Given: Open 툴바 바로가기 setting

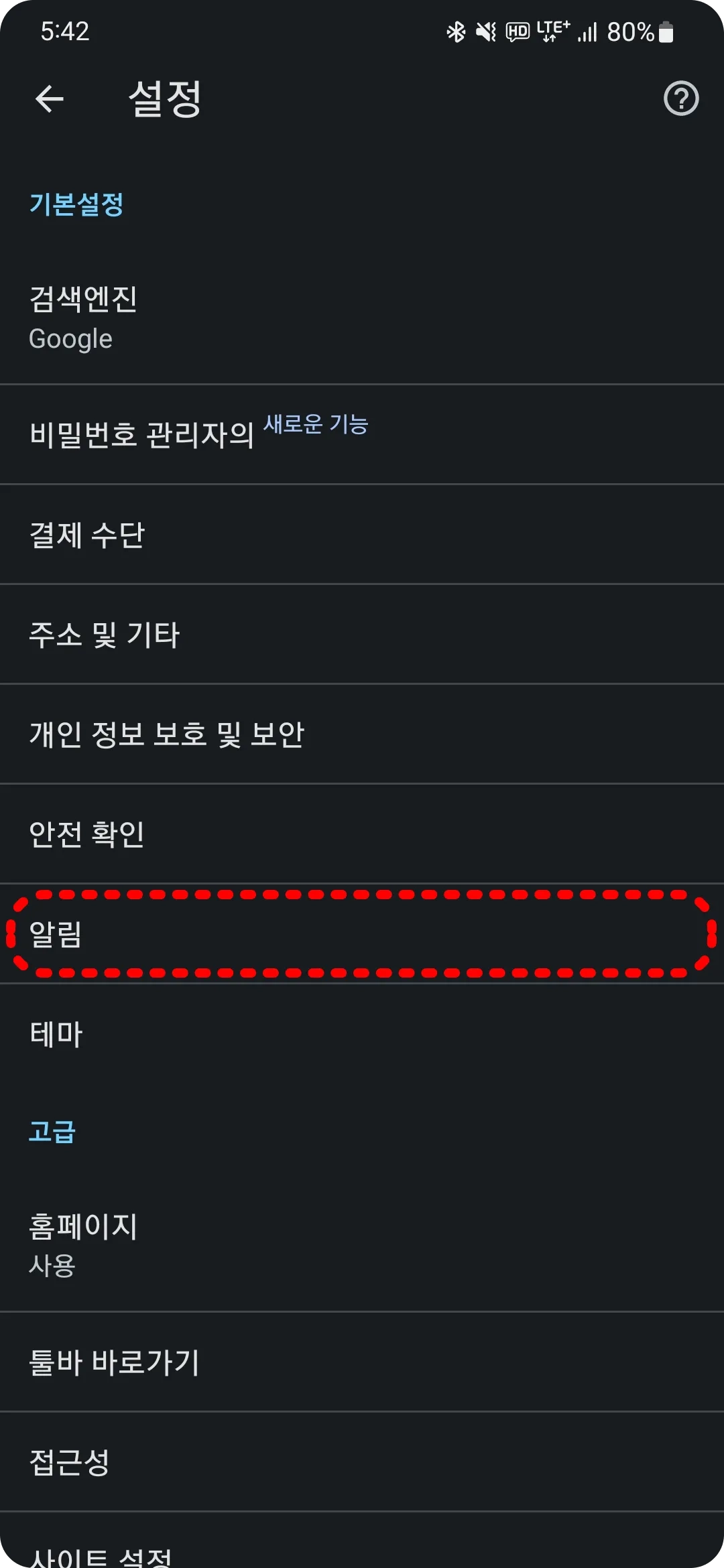Looking at the screenshot, I should point(362,1362).
